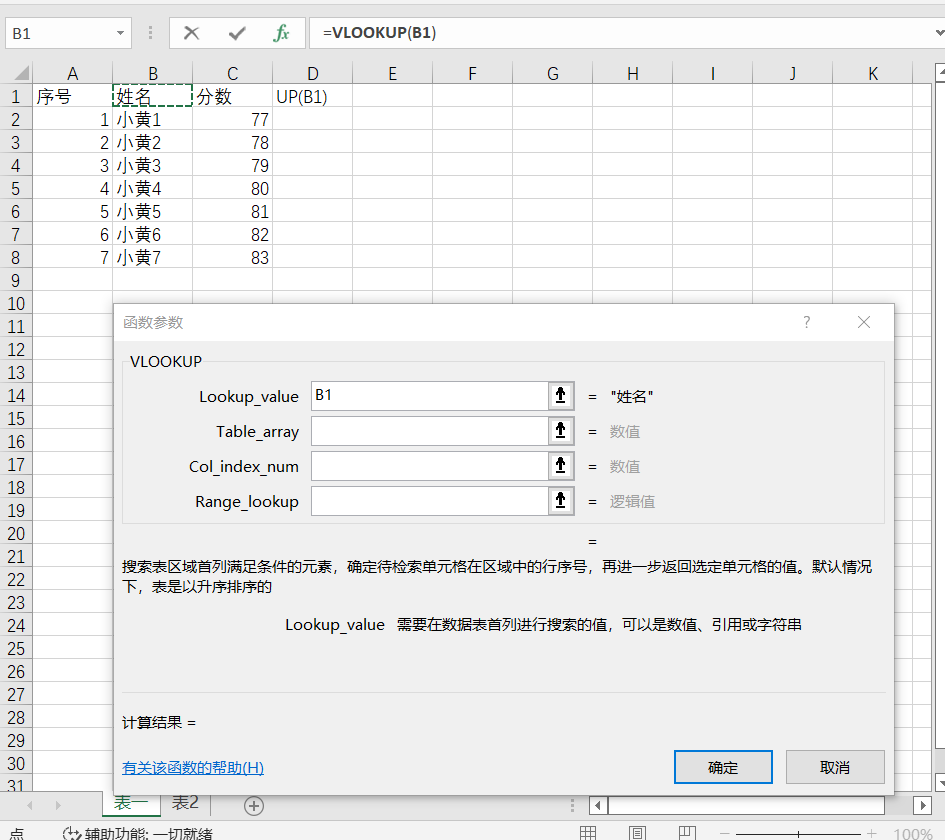Viewport: 945px width, 840px height.
Task: Select row 20 header
Action: click(16, 534)
